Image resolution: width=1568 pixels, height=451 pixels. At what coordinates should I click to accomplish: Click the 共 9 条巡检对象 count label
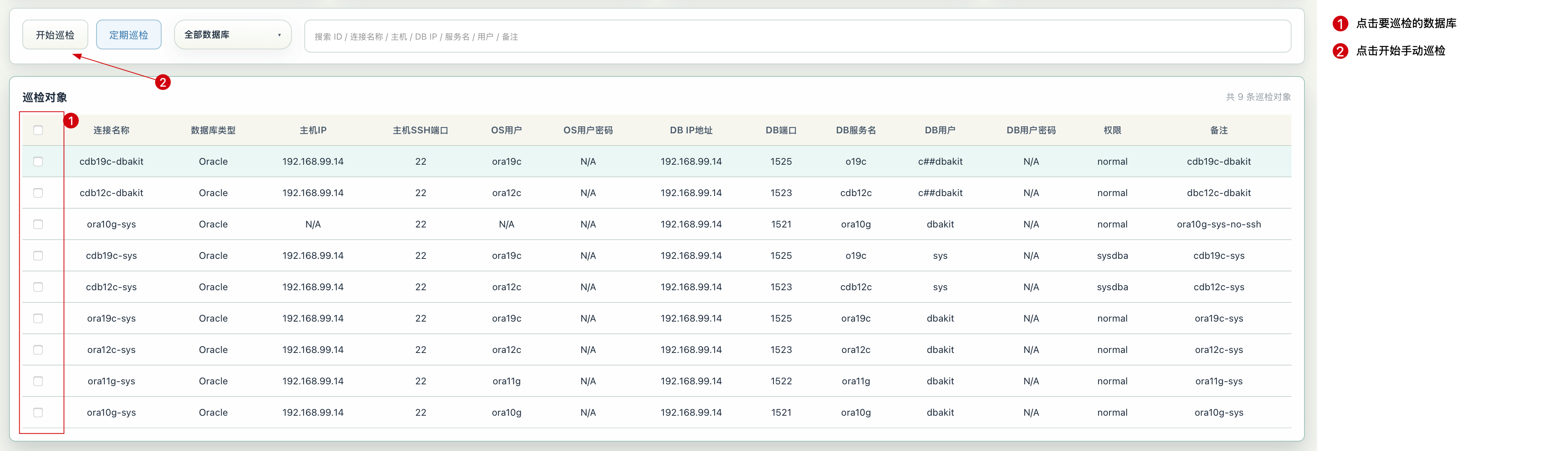click(x=1258, y=97)
